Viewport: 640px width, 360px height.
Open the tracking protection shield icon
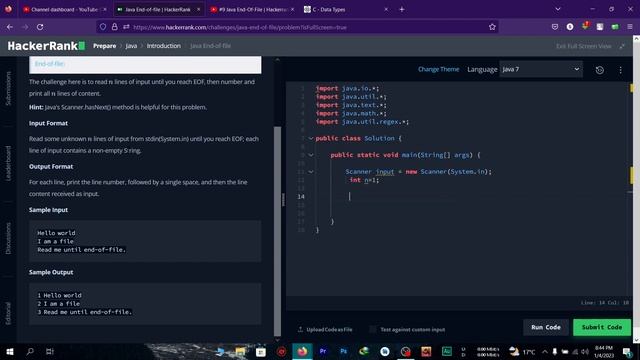[x=103, y=27]
